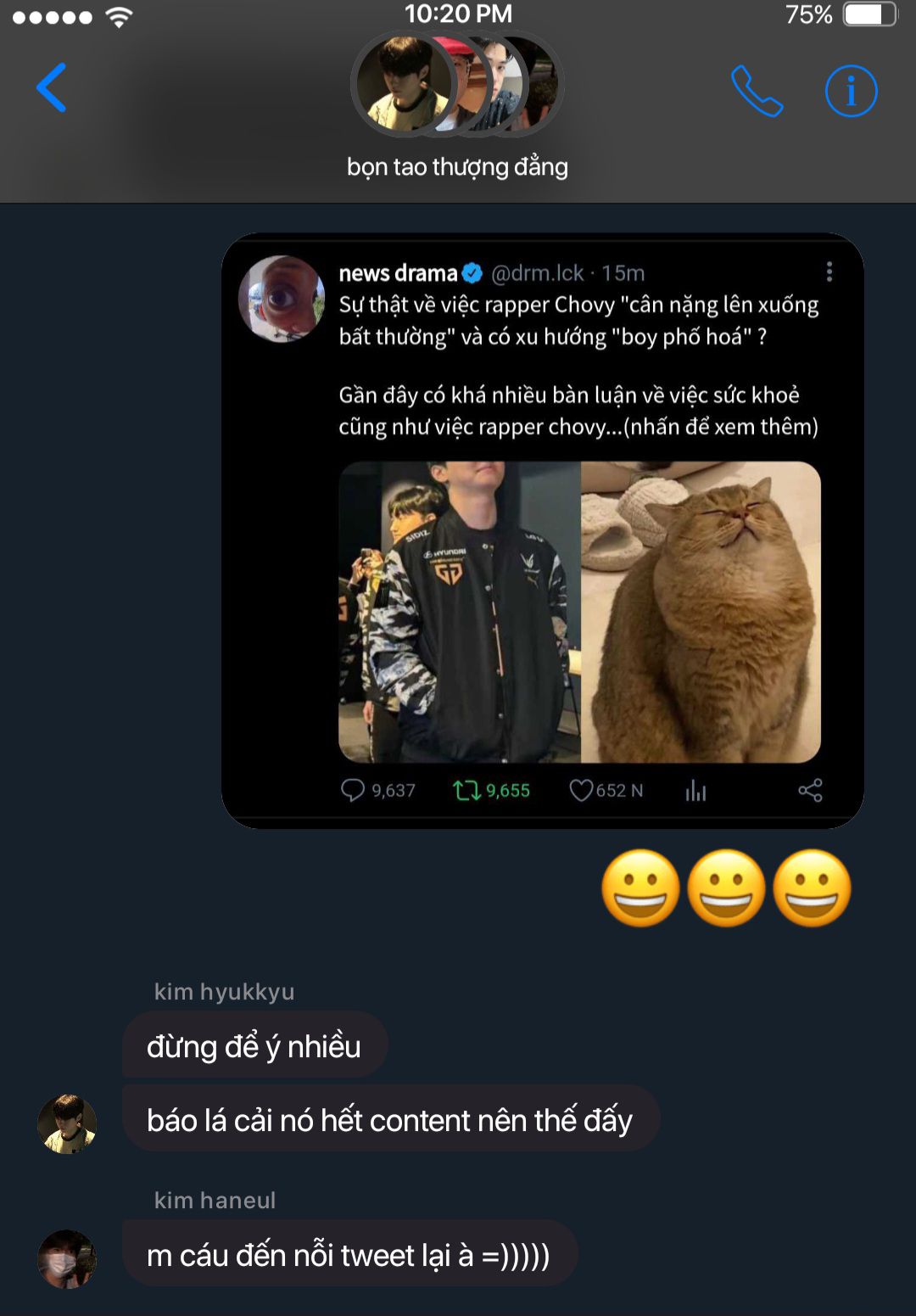Tap the three grinning emoji message
916x1316 pixels.
pyautogui.click(x=726, y=888)
